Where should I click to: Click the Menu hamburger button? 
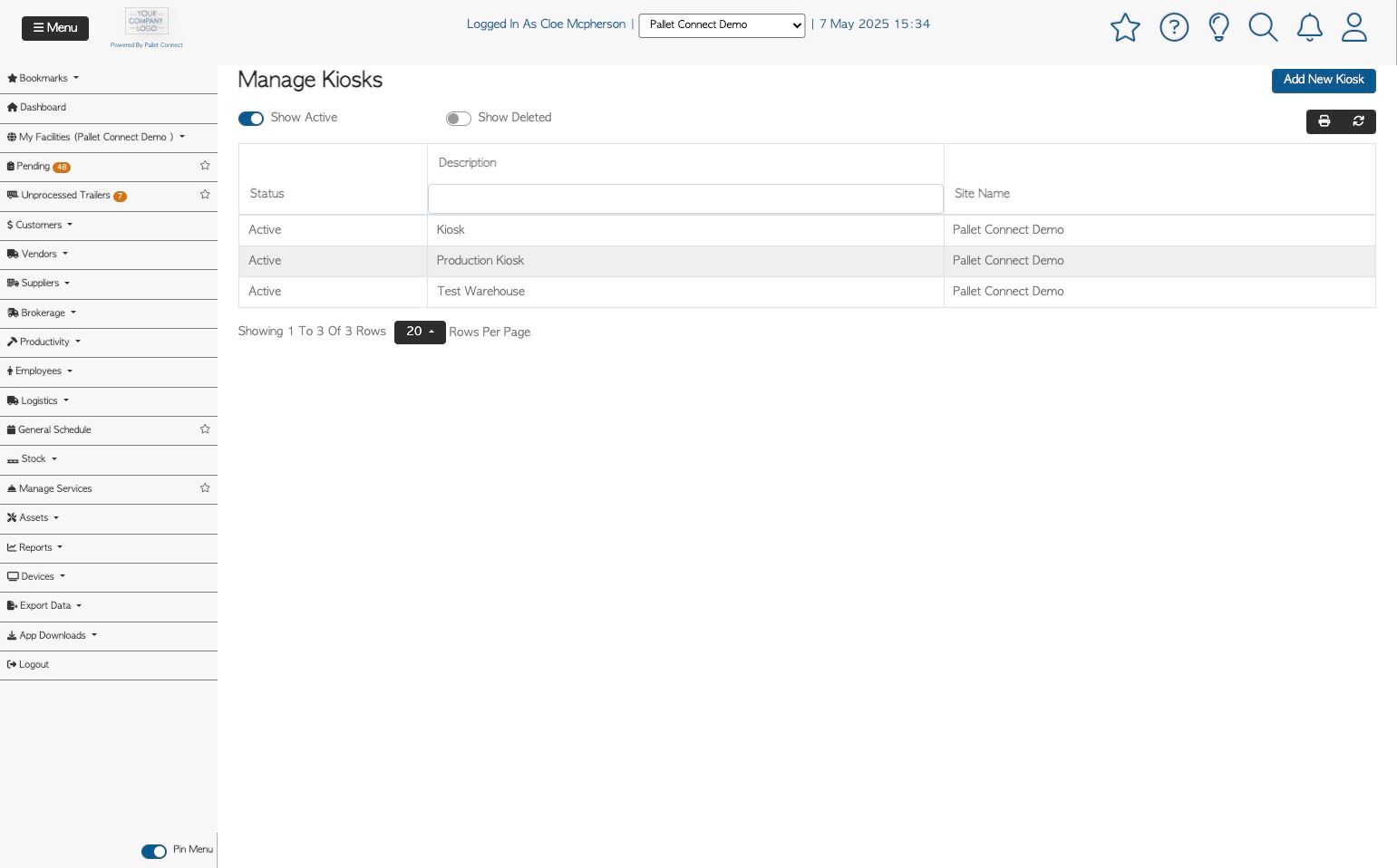(55, 28)
